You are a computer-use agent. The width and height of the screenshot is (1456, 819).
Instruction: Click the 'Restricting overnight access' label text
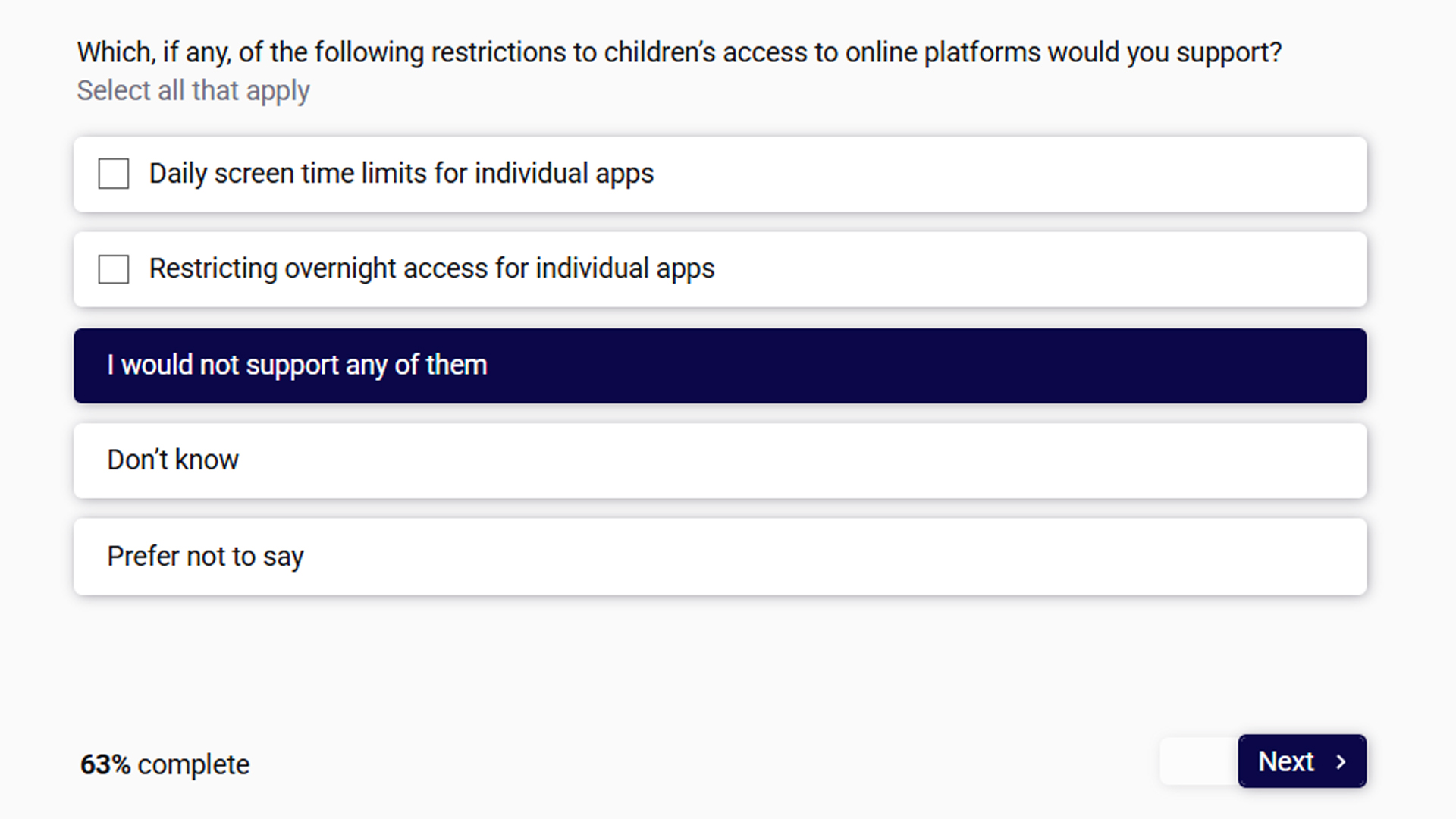pyautogui.click(x=431, y=269)
